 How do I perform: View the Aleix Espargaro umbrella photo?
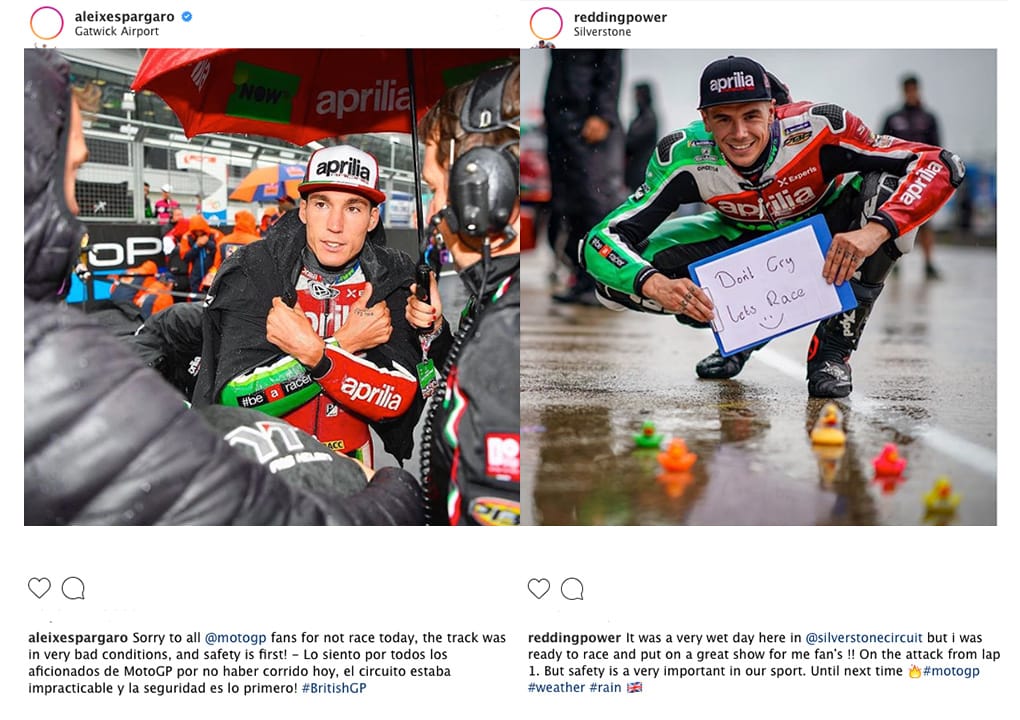click(272, 287)
